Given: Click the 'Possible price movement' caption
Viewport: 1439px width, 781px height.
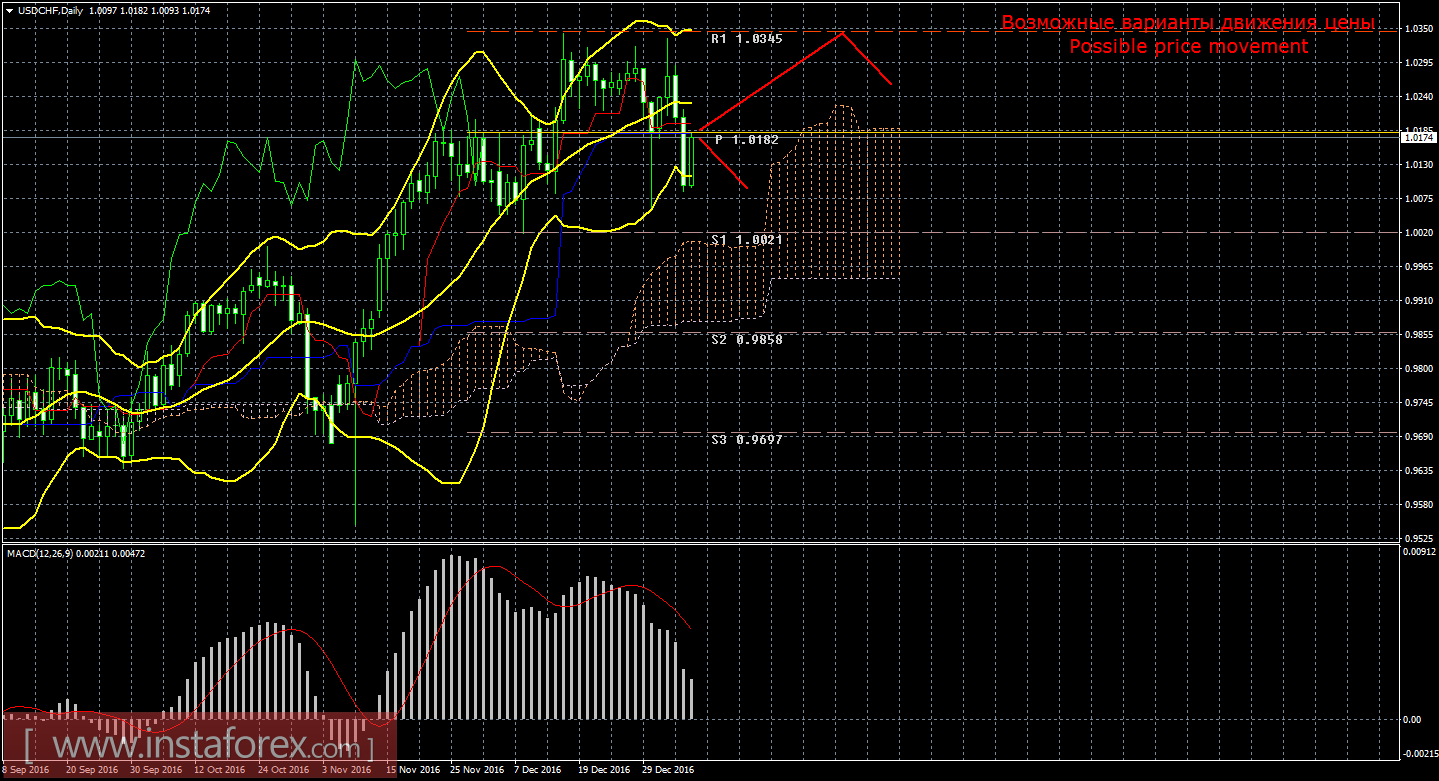Looking at the screenshot, I should click(1188, 47).
